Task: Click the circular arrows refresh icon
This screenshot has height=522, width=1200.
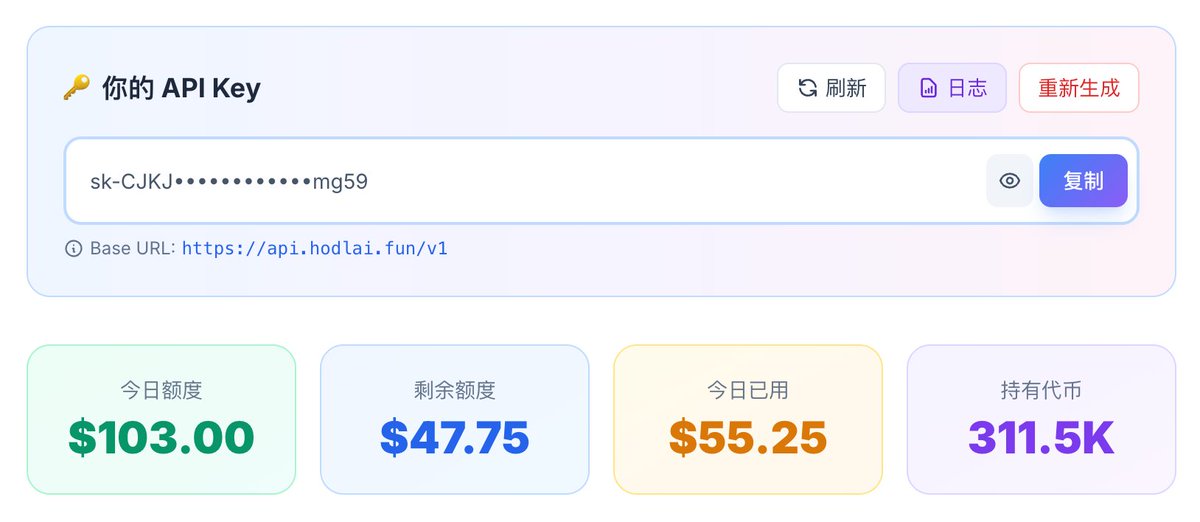Action: (x=807, y=88)
